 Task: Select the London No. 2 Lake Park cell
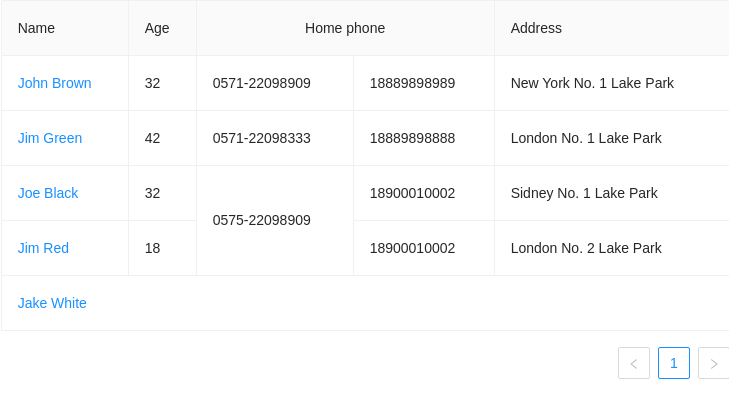(x=612, y=248)
